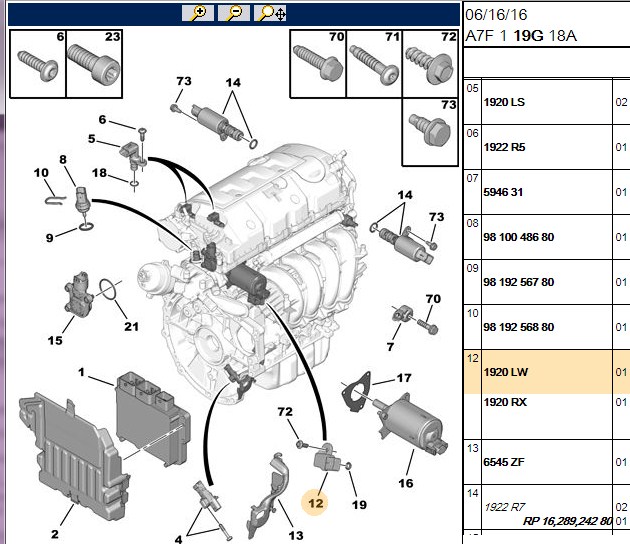Select part reference 5946 31

point(503,192)
